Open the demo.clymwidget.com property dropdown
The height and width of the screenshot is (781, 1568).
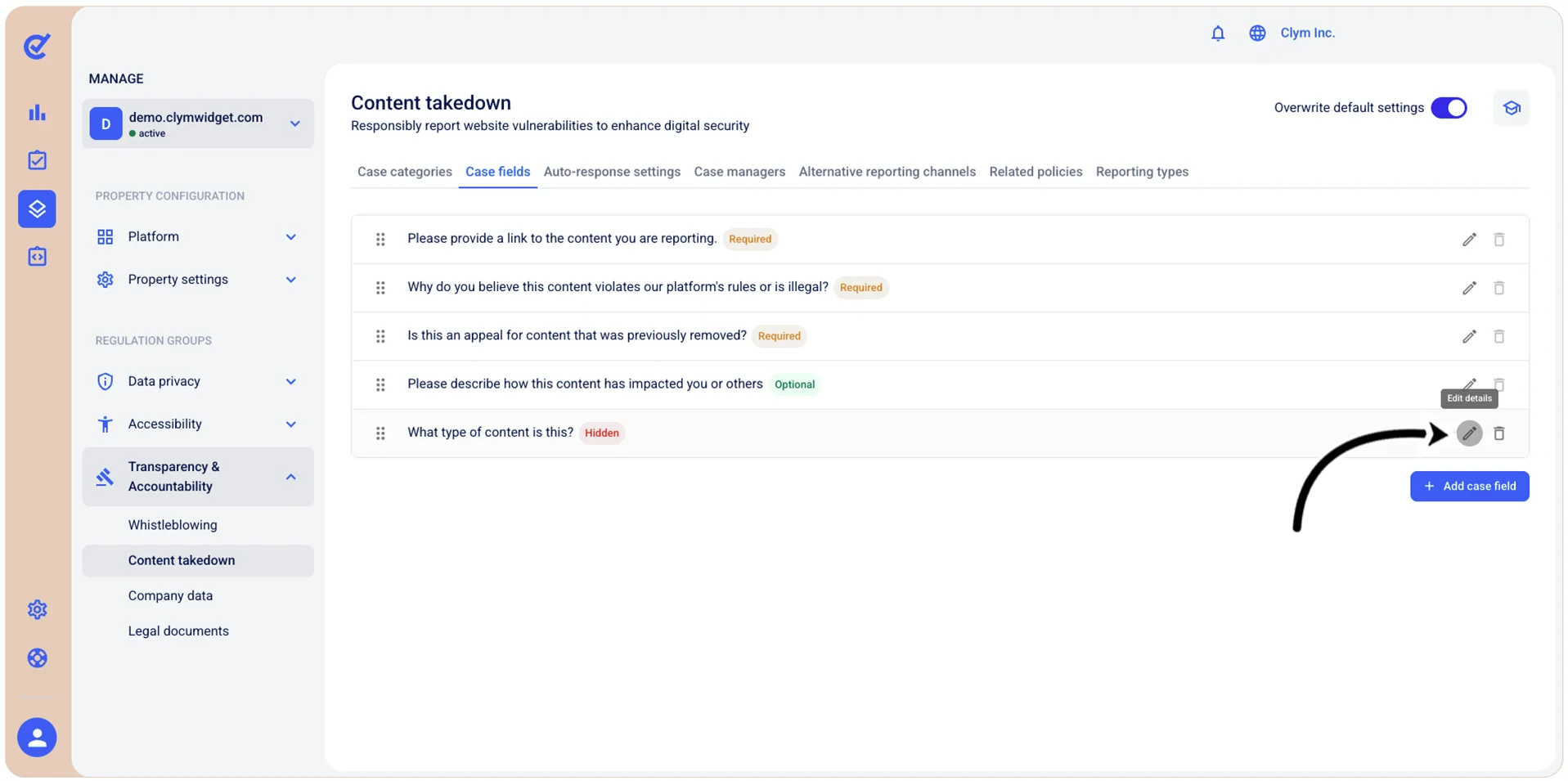[x=198, y=123]
